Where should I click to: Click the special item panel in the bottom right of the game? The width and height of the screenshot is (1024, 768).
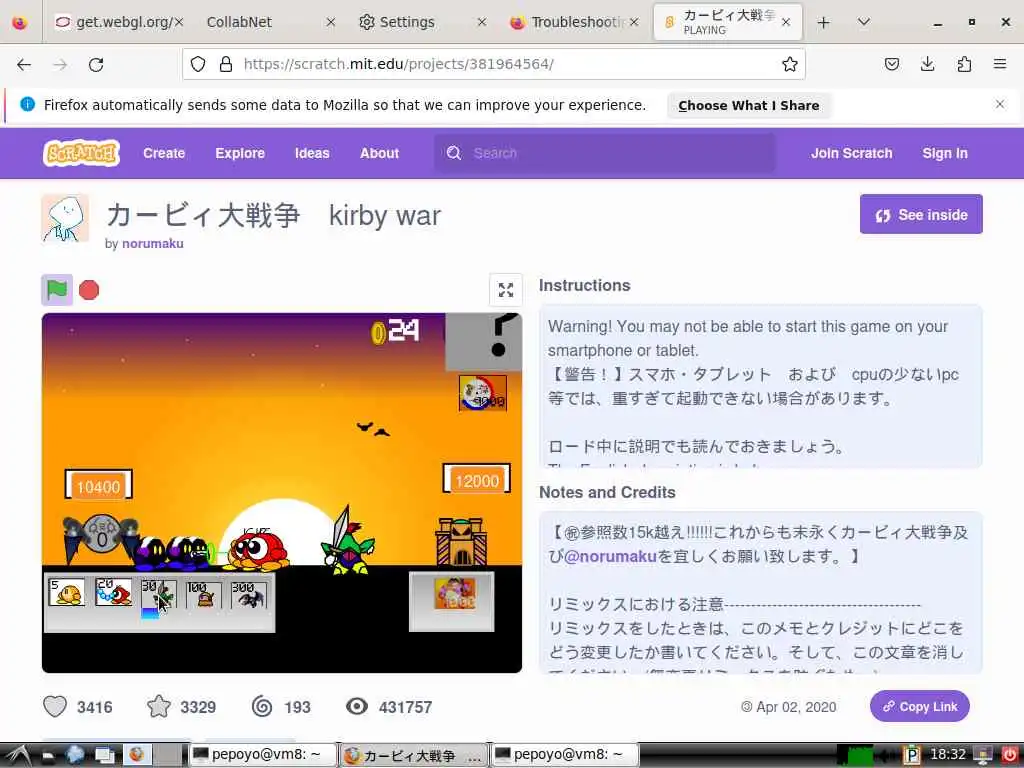[x=451, y=601]
